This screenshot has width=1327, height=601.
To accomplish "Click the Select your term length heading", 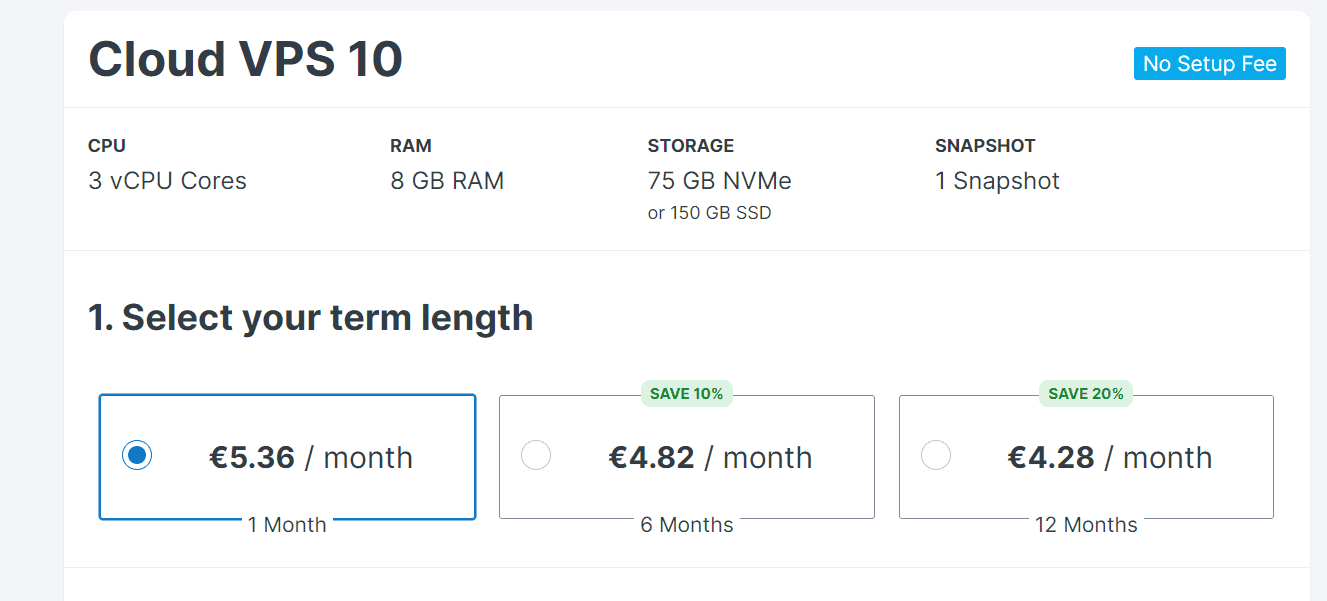I will pos(310,318).
